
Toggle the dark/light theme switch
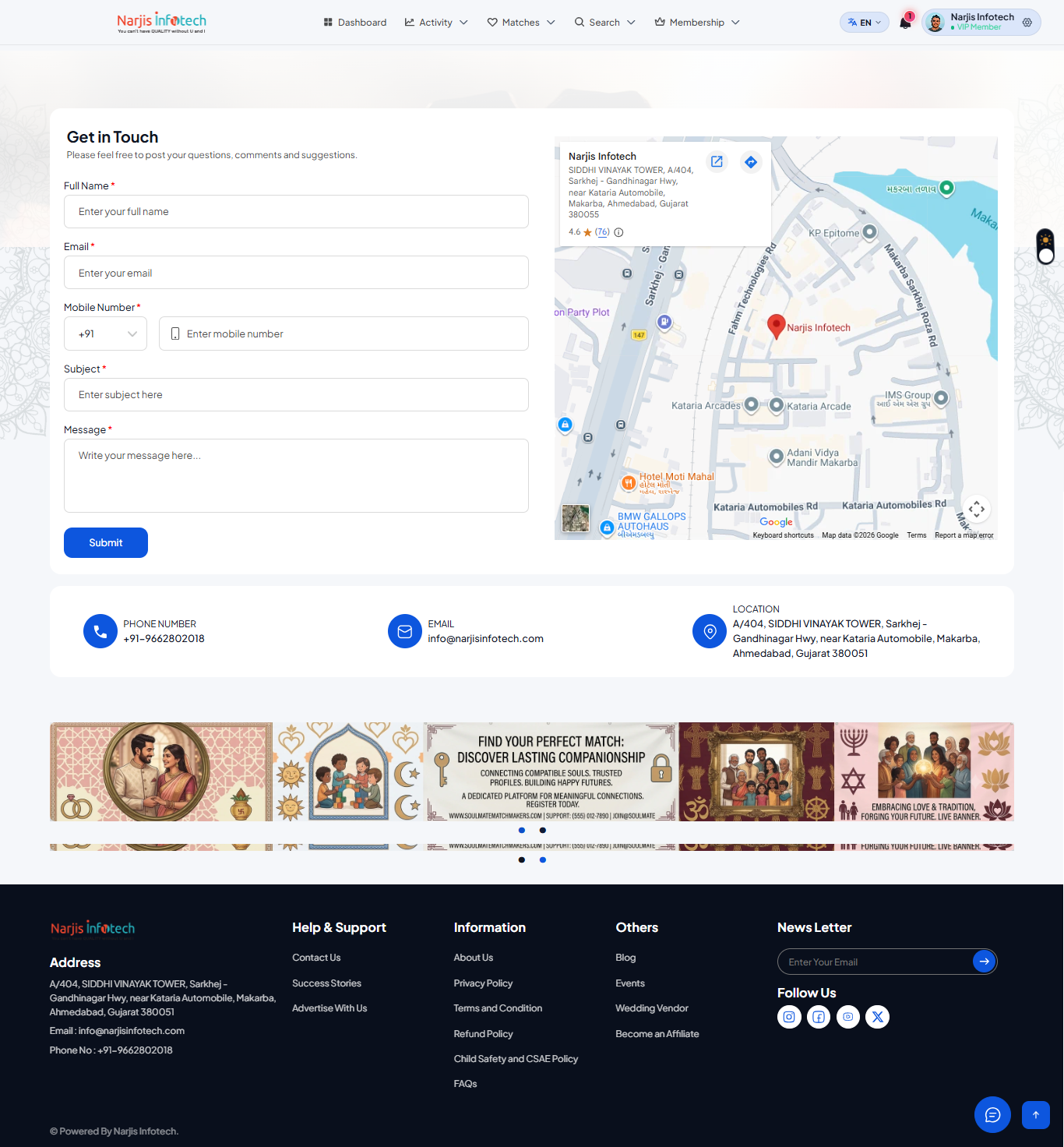point(1045,246)
